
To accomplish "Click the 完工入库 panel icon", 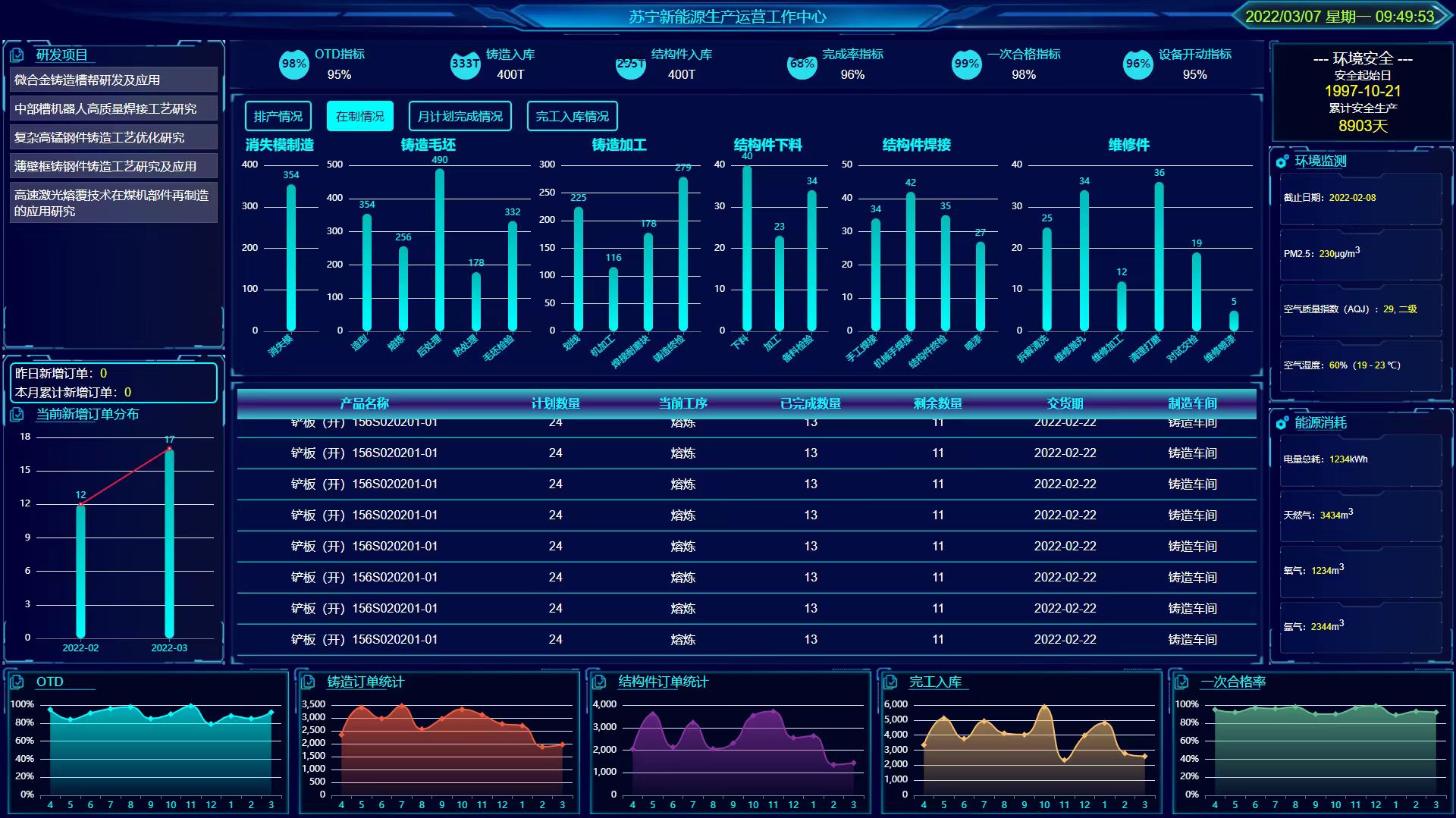I will click(x=890, y=682).
